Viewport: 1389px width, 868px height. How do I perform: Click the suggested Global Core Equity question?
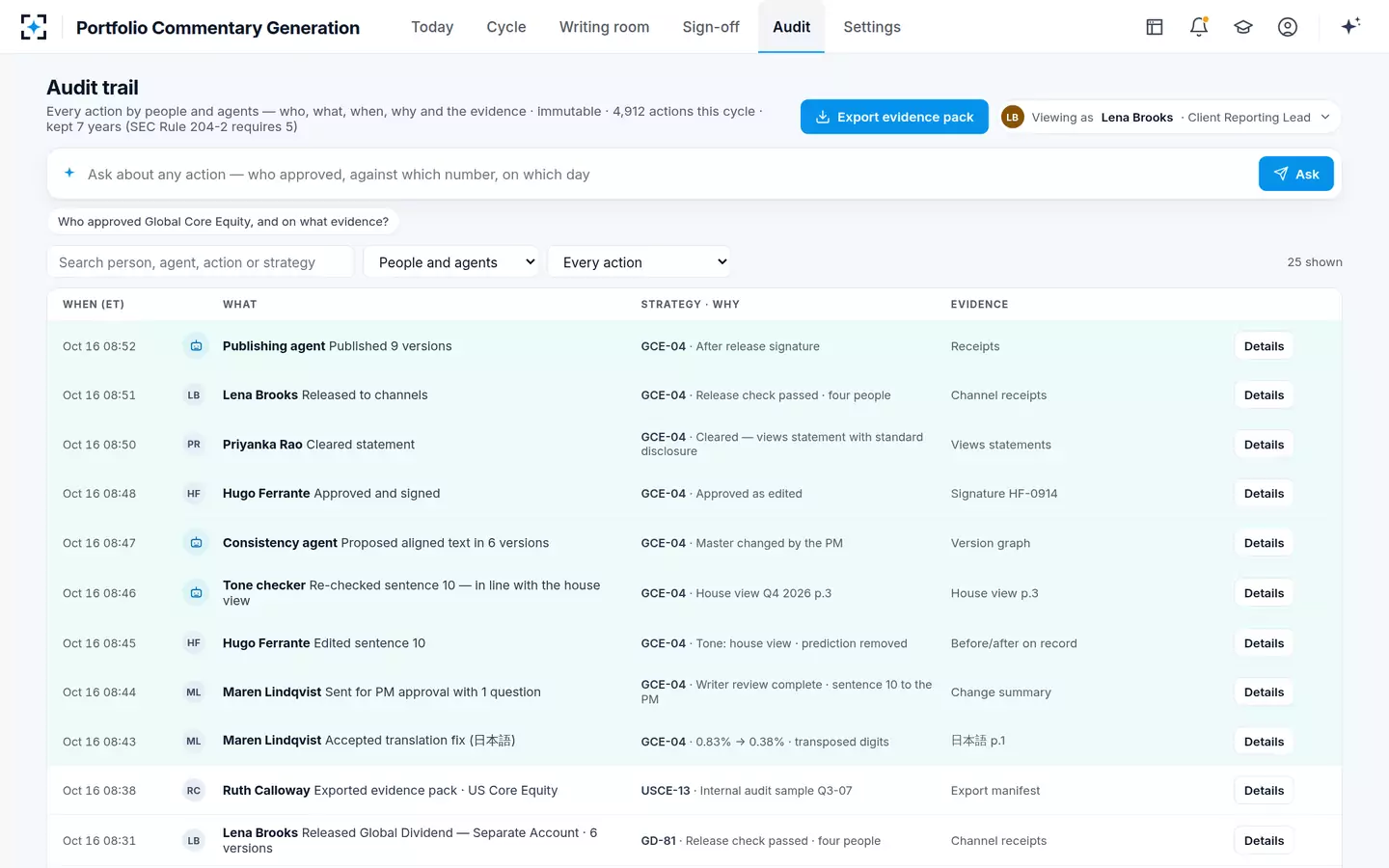pyautogui.click(x=223, y=222)
